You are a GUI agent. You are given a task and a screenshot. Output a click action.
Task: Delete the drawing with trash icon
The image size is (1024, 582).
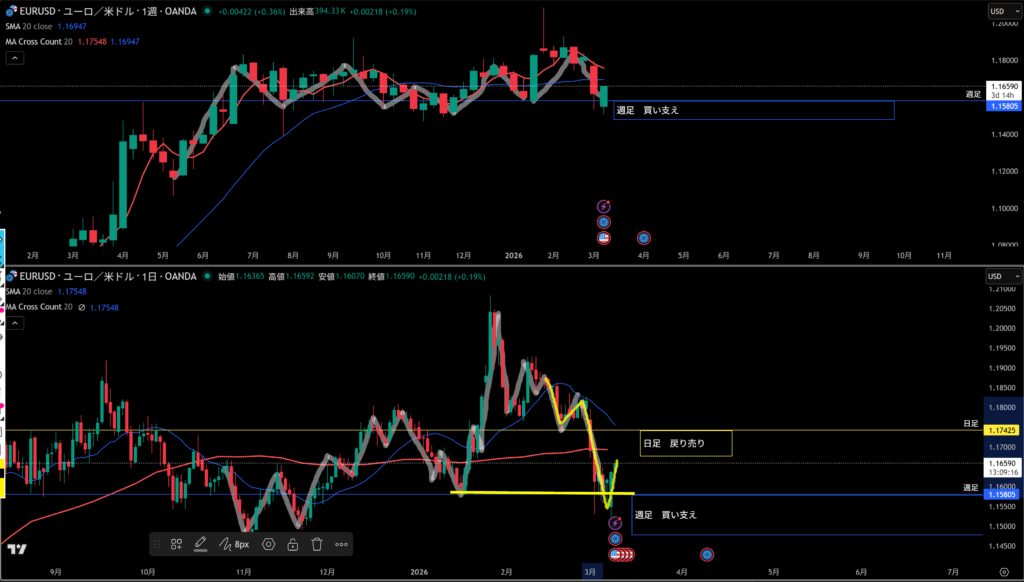point(317,544)
